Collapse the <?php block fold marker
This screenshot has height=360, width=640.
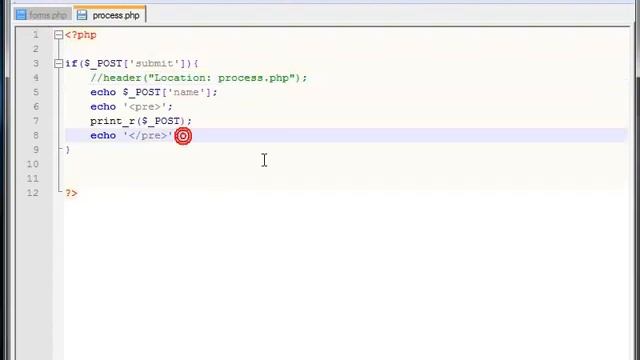click(x=58, y=35)
